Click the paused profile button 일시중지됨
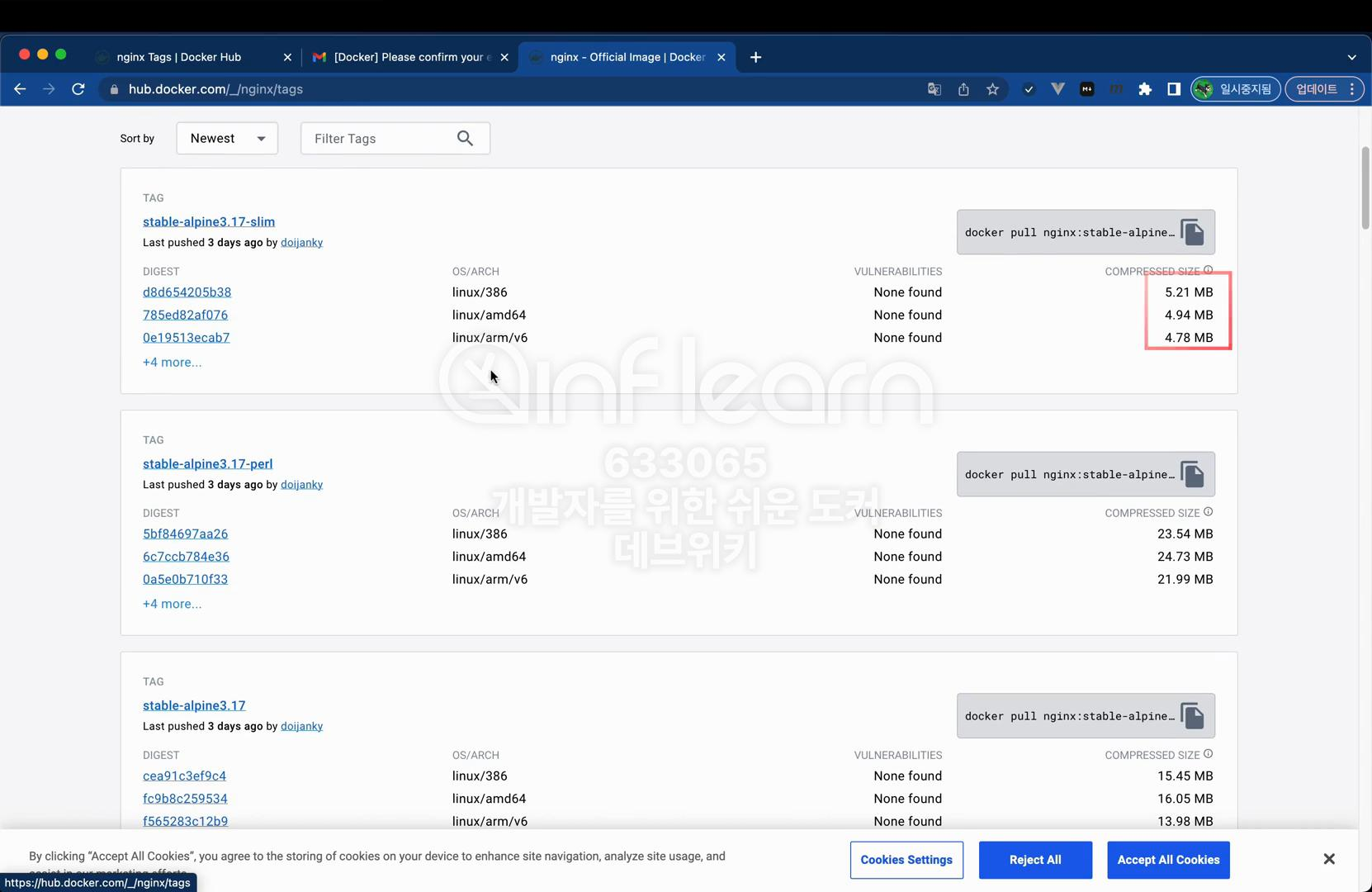 (1235, 89)
